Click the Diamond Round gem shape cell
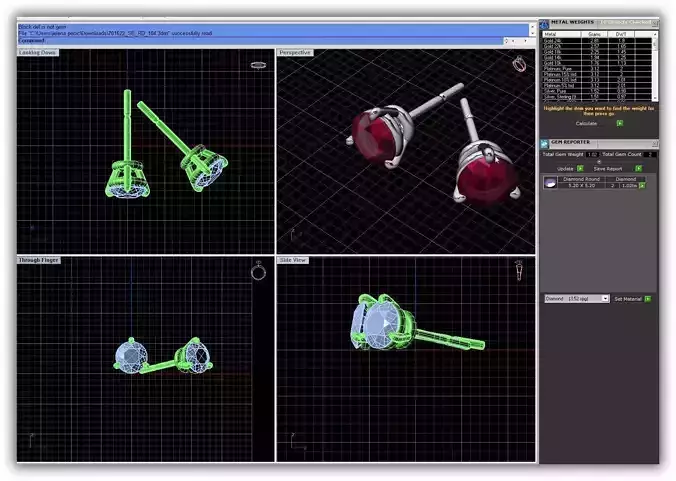The height and width of the screenshot is (481, 676). [581, 179]
